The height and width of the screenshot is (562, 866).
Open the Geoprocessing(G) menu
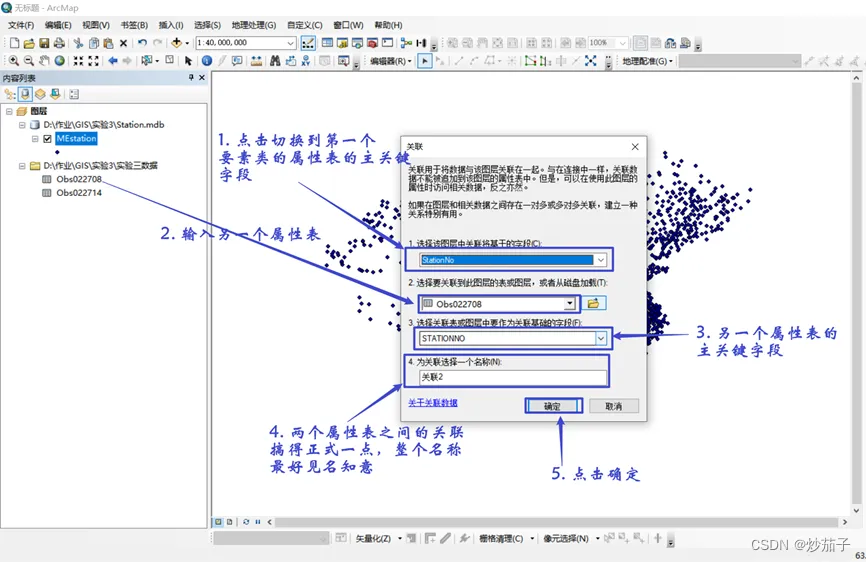254,25
